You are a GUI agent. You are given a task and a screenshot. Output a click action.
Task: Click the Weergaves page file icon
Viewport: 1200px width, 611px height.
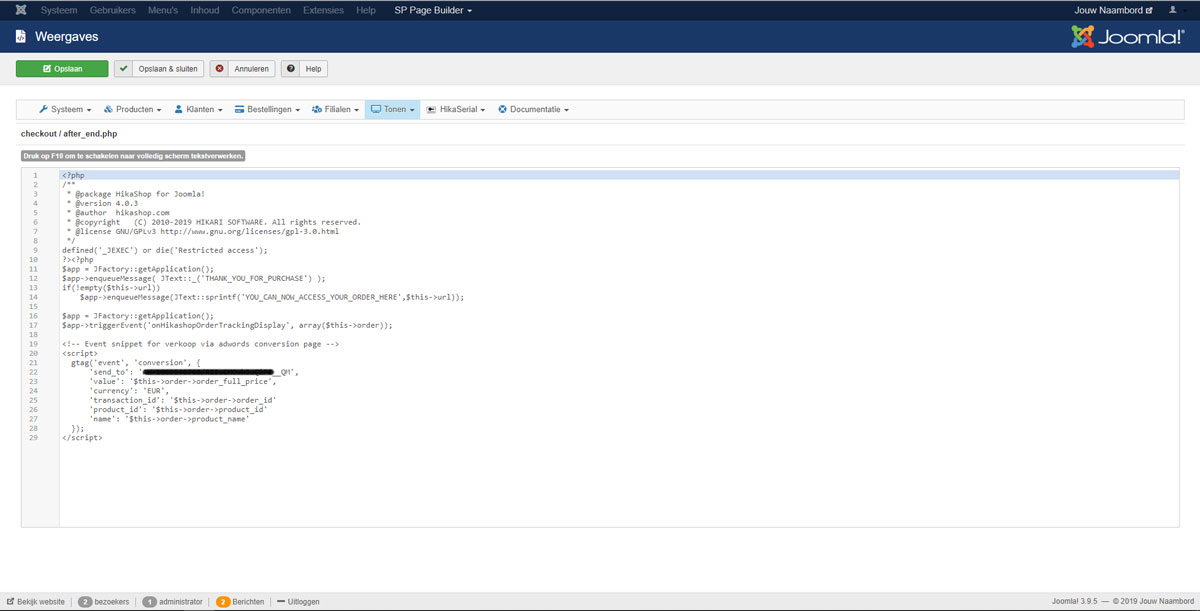pos(21,36)
